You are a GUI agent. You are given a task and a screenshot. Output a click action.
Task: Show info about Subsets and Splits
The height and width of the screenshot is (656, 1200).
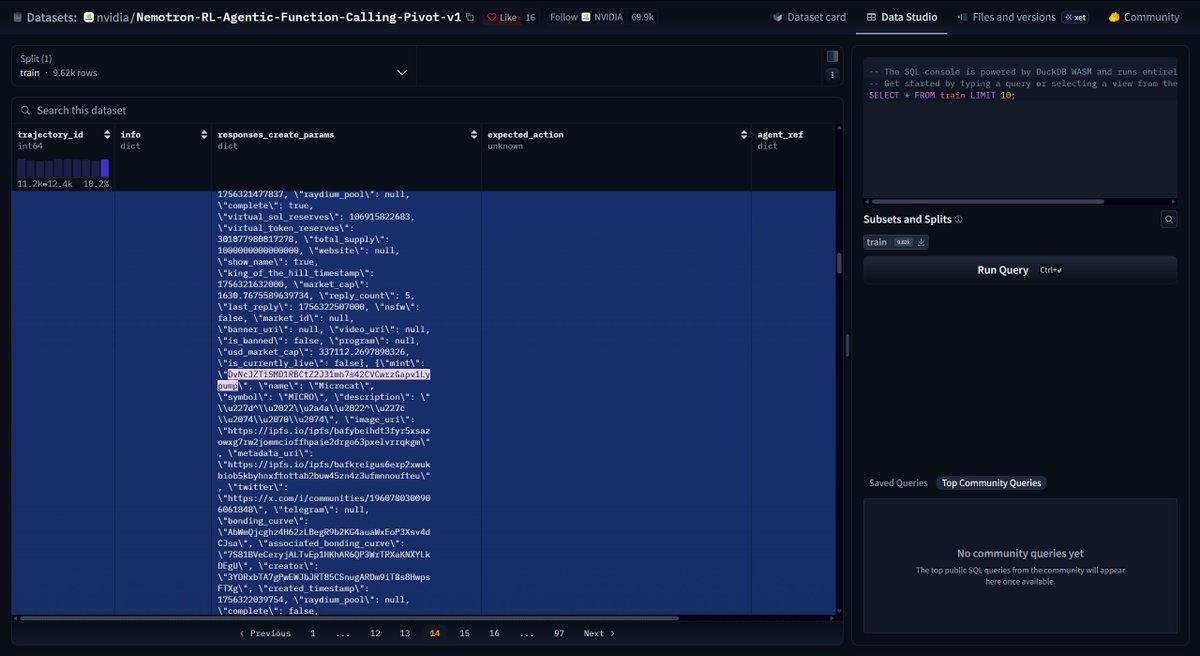pos(958,220)
